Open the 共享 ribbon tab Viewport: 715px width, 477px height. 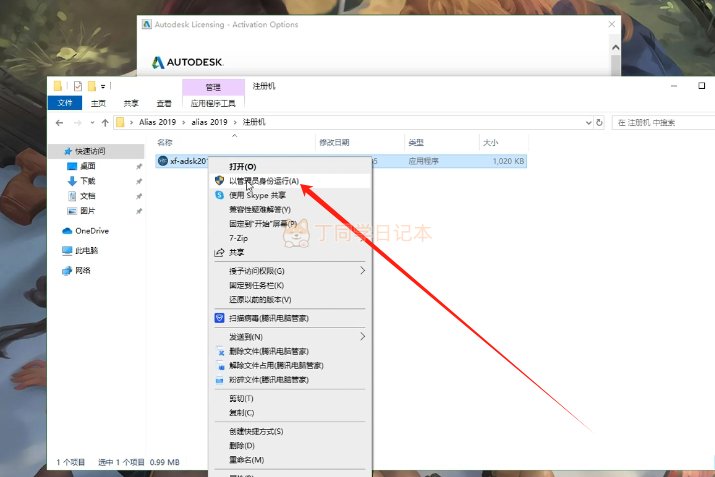[x=131, y=104]
